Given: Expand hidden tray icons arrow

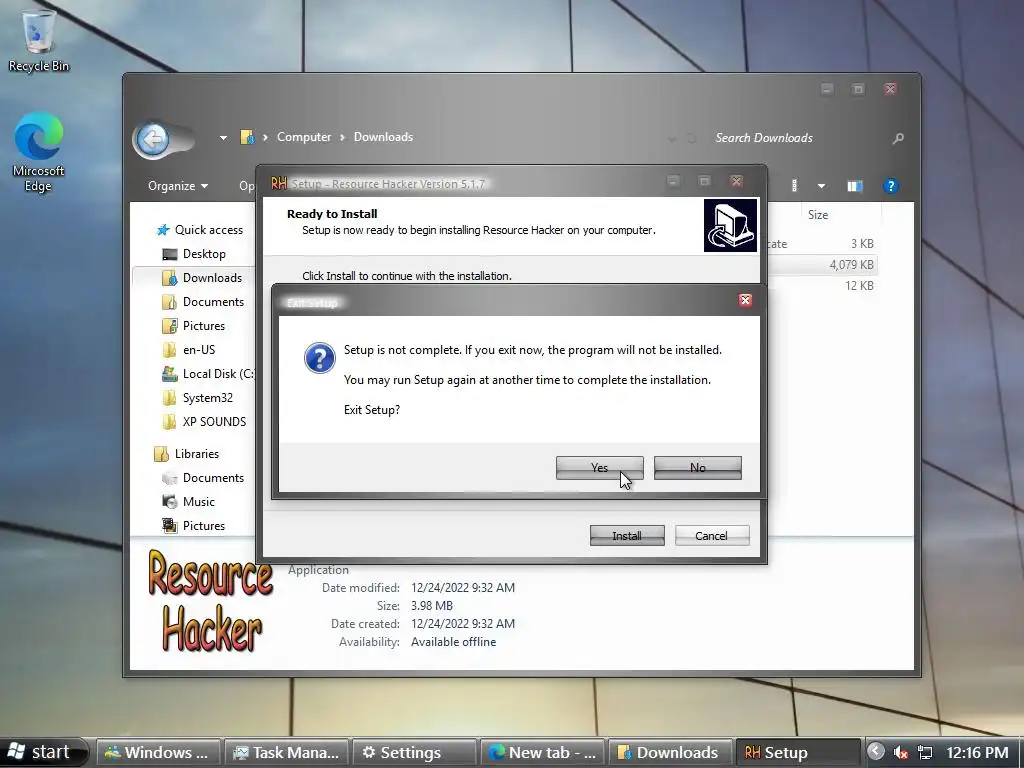Looking at the screenshot, I should coord(876,752).
